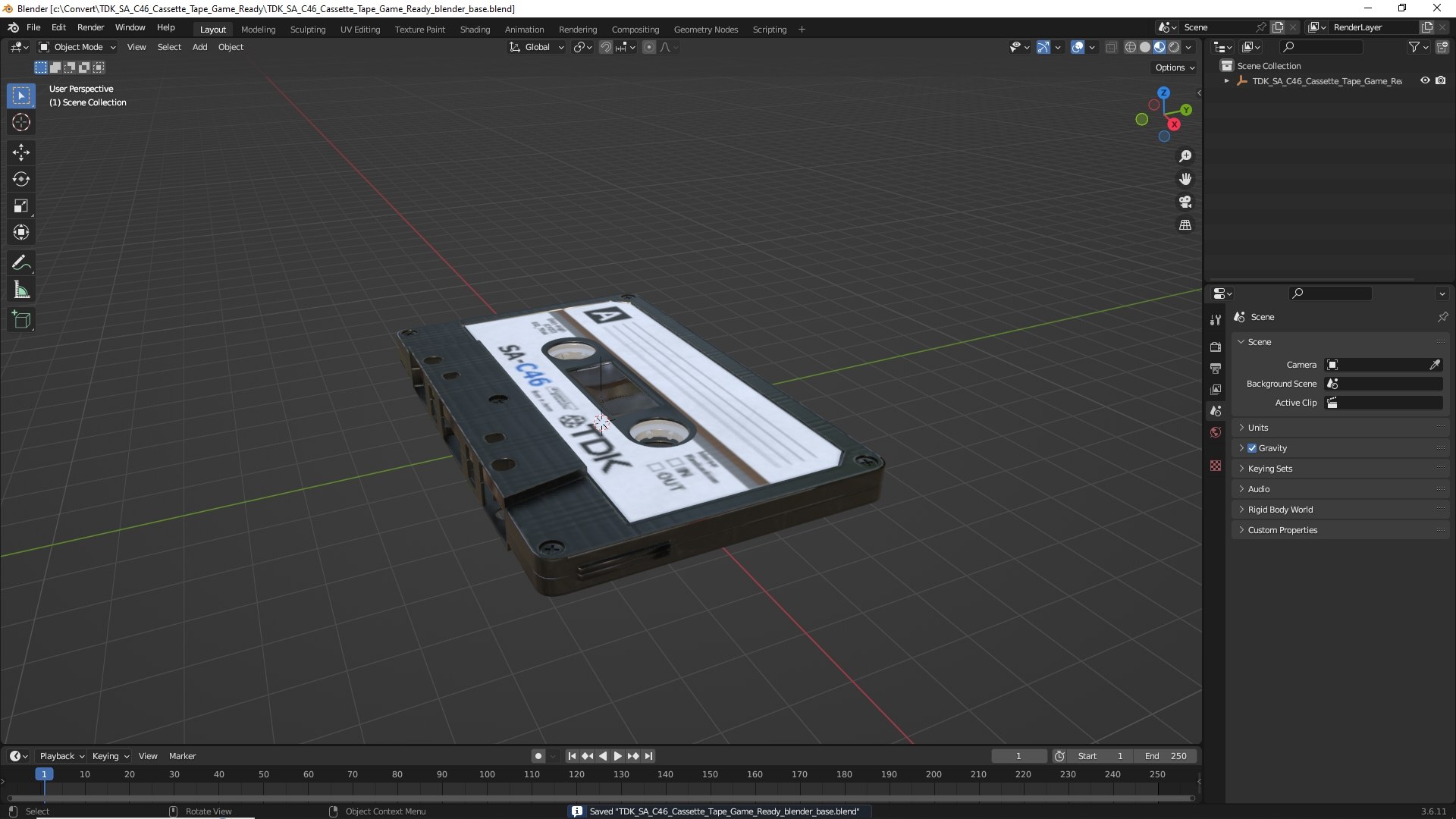Select the Annotate tool
Viewport: 1456px width, 819px height.
point(21,263)
